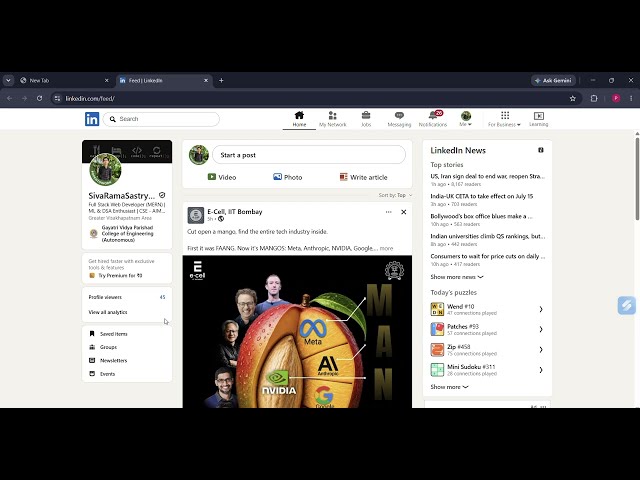640x480 pixels.
Task: Open E-Cell post three-dot options
Action: coord(388,212)
